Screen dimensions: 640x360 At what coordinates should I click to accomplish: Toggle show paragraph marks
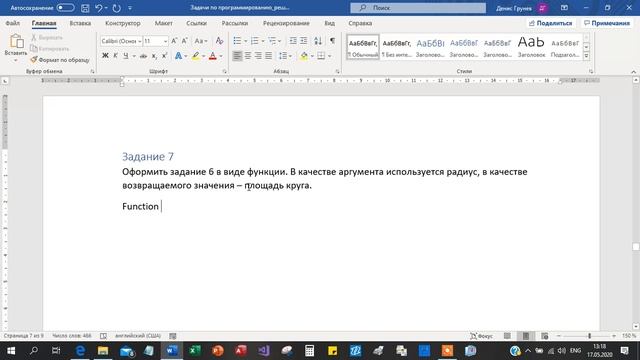coord(332,41)
